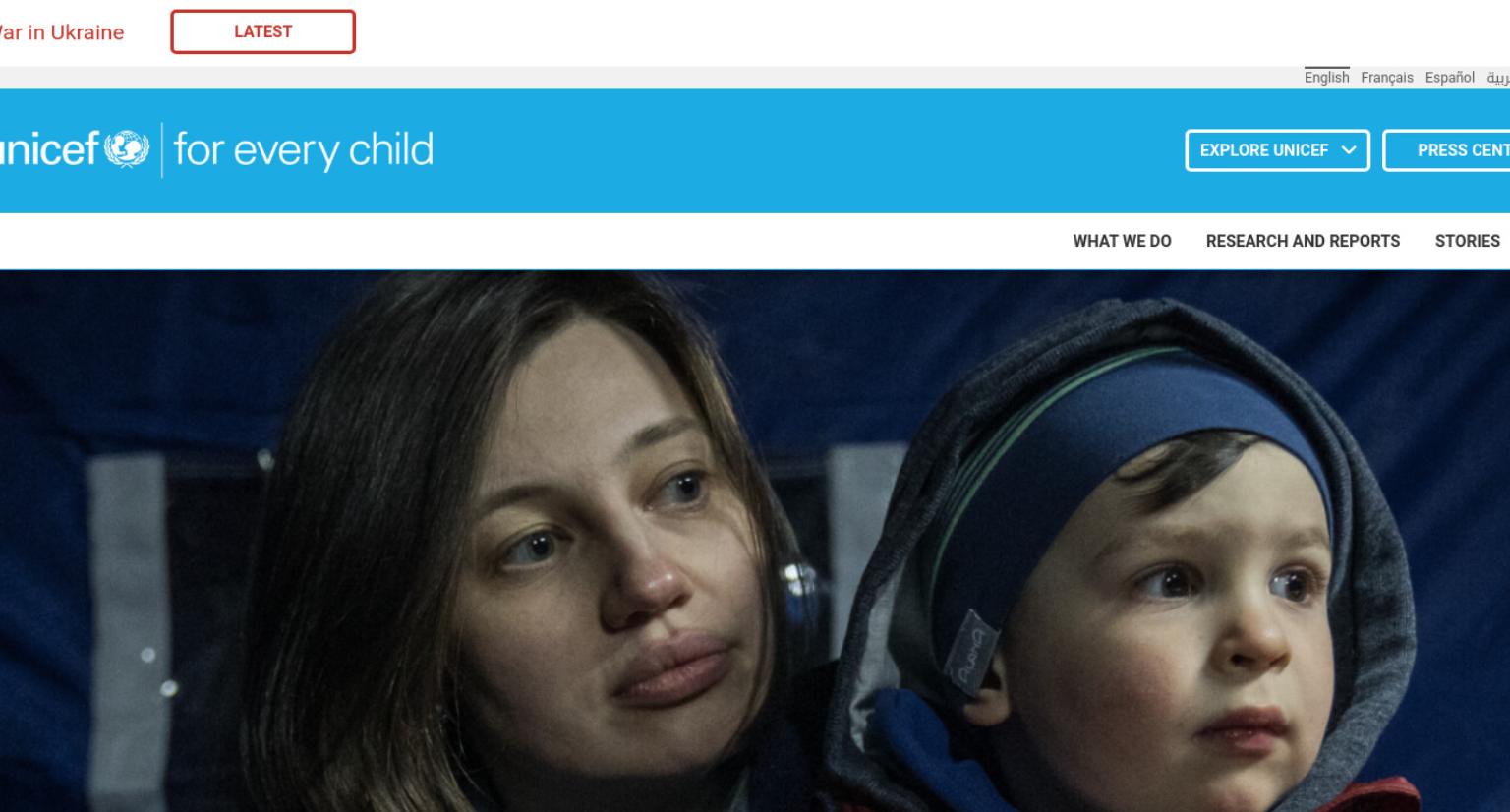Switch the site language to Français
This screenshot has width=1510, height=812.
click(1386, 78)
